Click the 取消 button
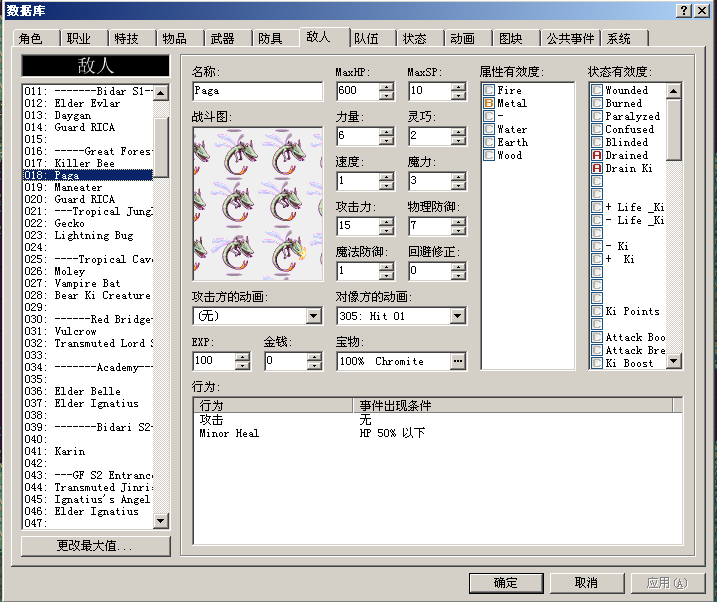 tap(586, 583)
